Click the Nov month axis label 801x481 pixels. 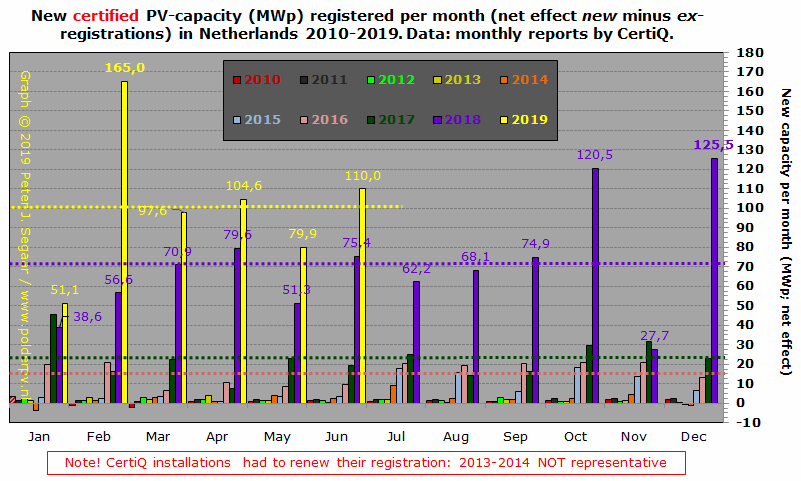tap(634, 437)
